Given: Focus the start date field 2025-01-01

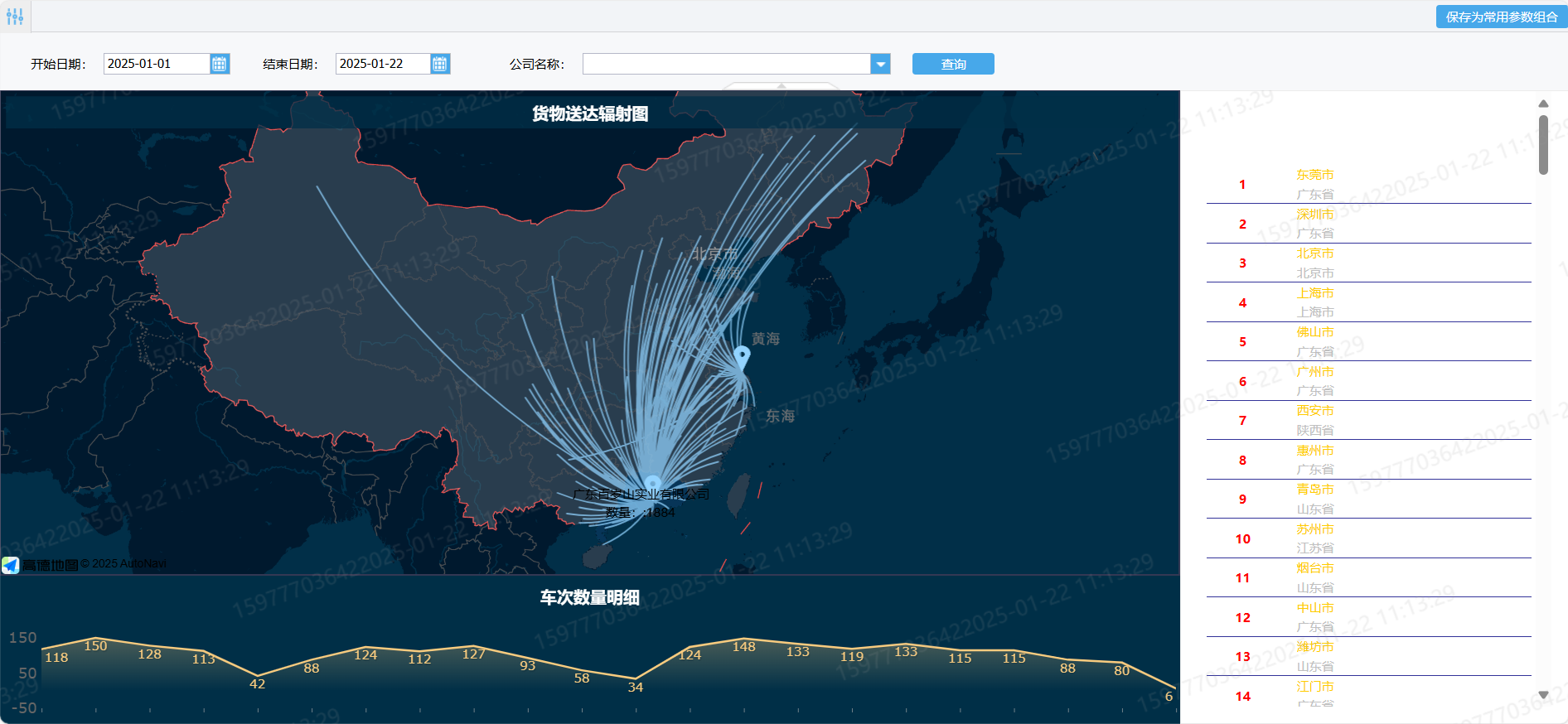Looking at the screenshot, I should [157, 64].
